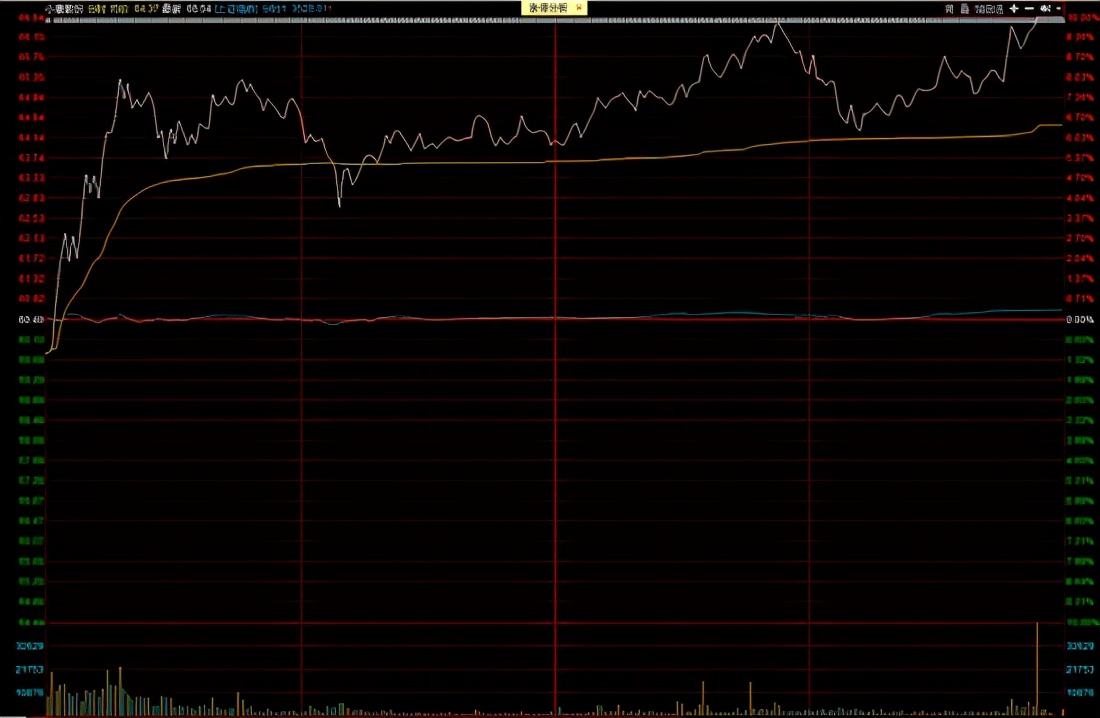Click the 加自选 add-to-watchlist button
The height and width of the screenshot is (718, 1100).
tap(988, 8)
